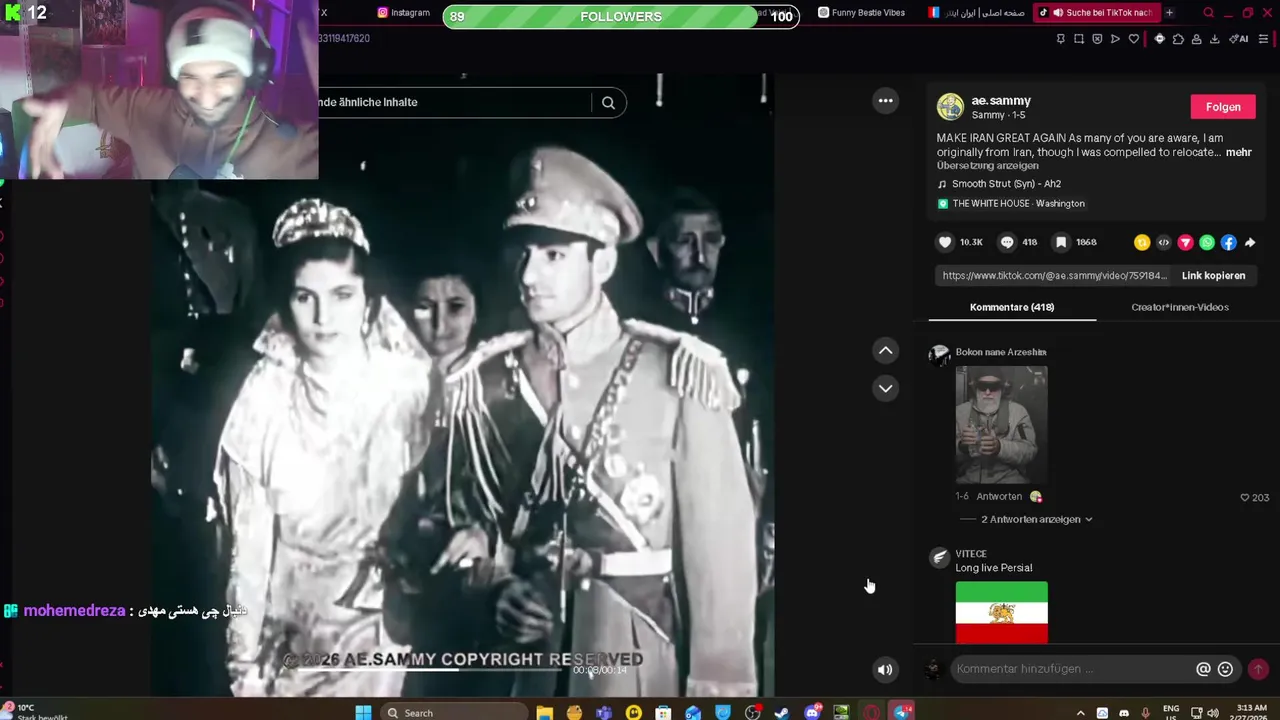
Task: Click Übersetzung anzeigen translation link
Action: pos(987,166)
